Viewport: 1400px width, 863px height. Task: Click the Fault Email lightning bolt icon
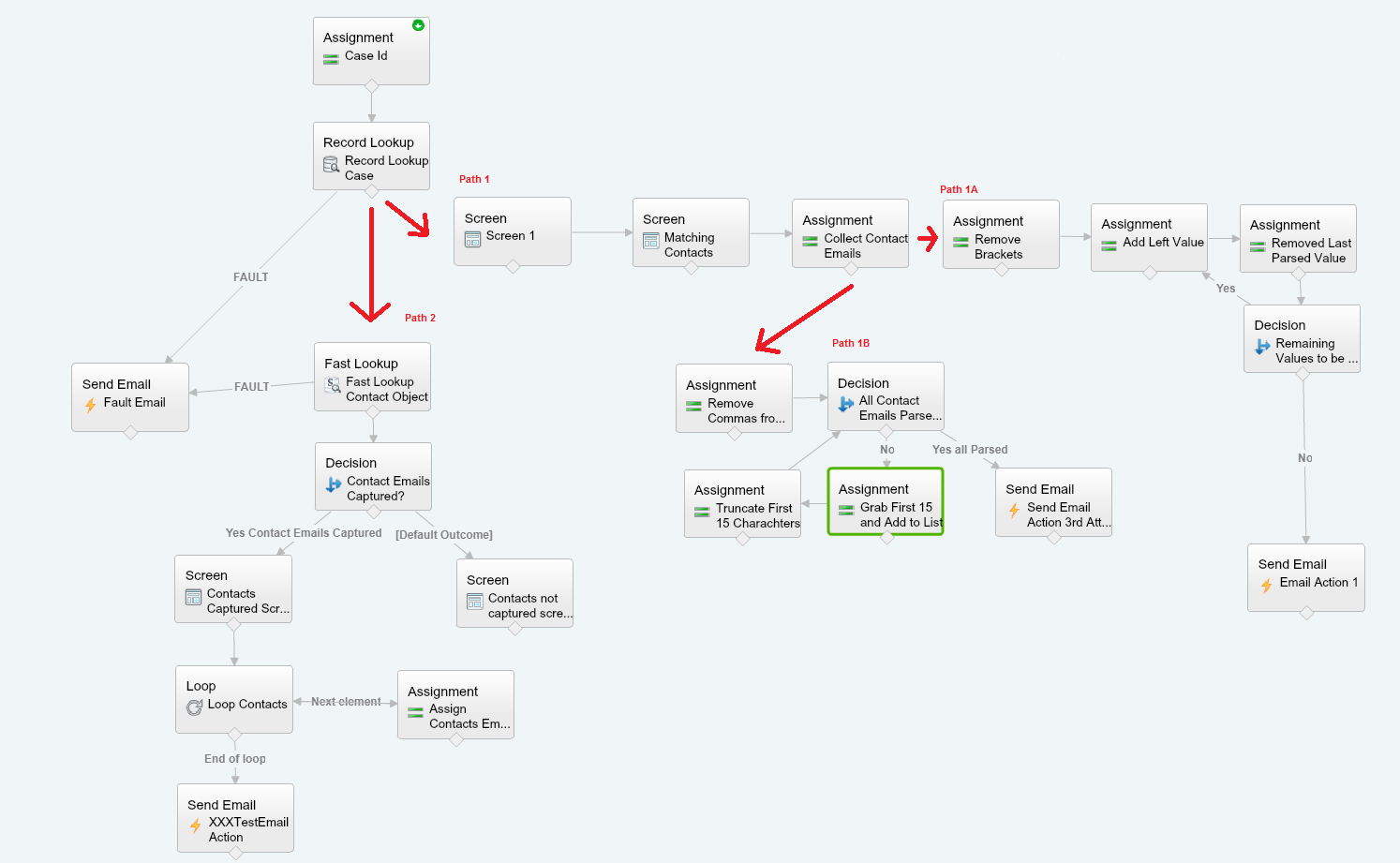(x=90, y=405)
